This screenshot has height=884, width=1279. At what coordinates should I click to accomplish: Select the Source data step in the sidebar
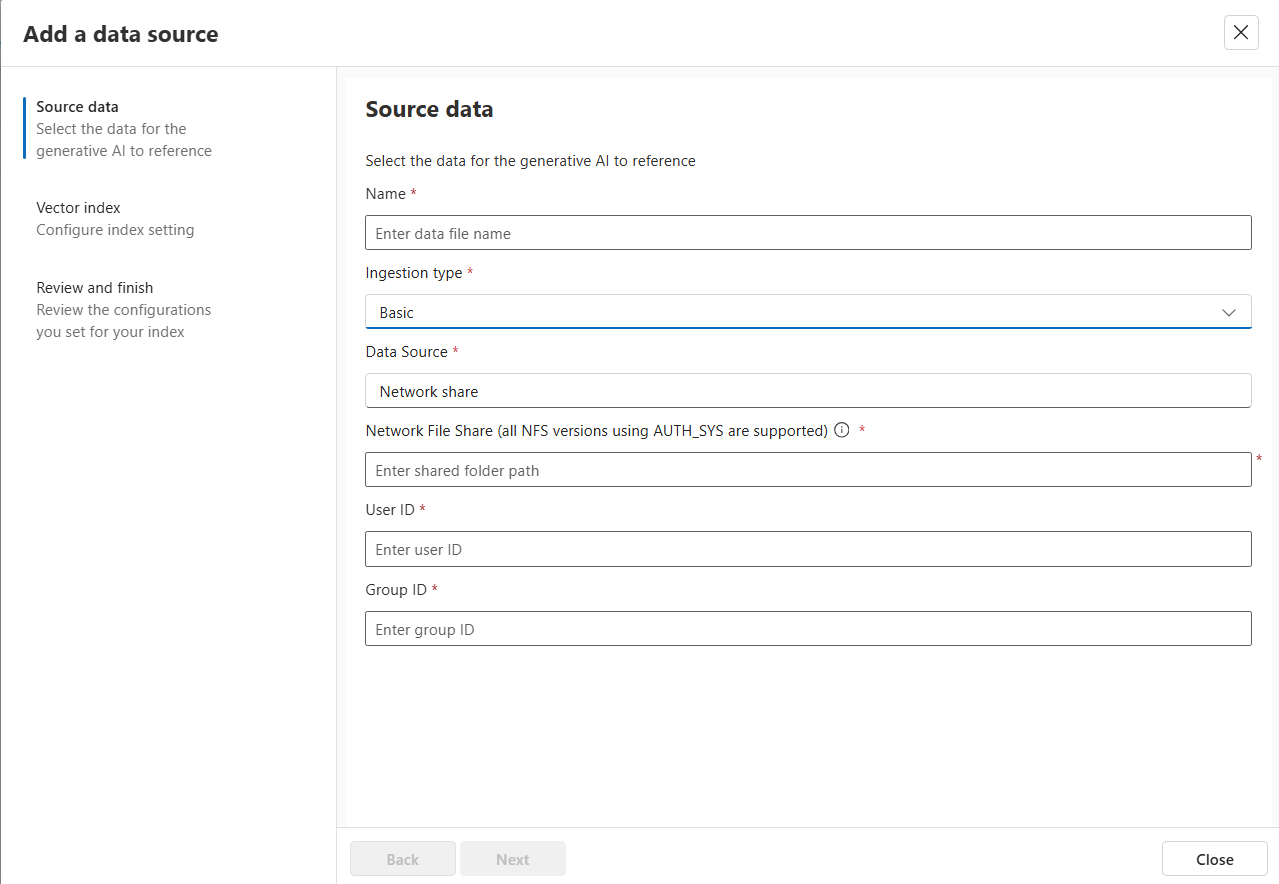click(x=77, y=106)
